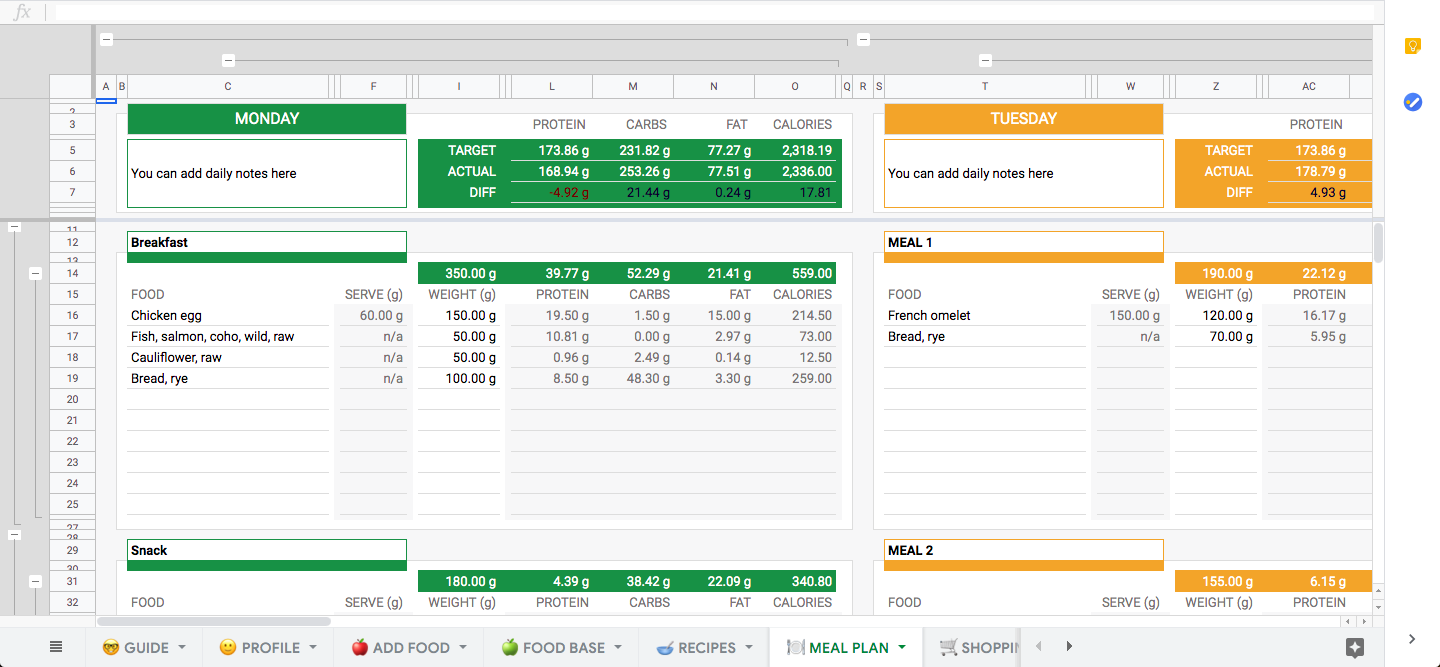Select the 'Cauliflower, raw' cell
Viewport: 1440px width, 667px height.
click(228, 357)
